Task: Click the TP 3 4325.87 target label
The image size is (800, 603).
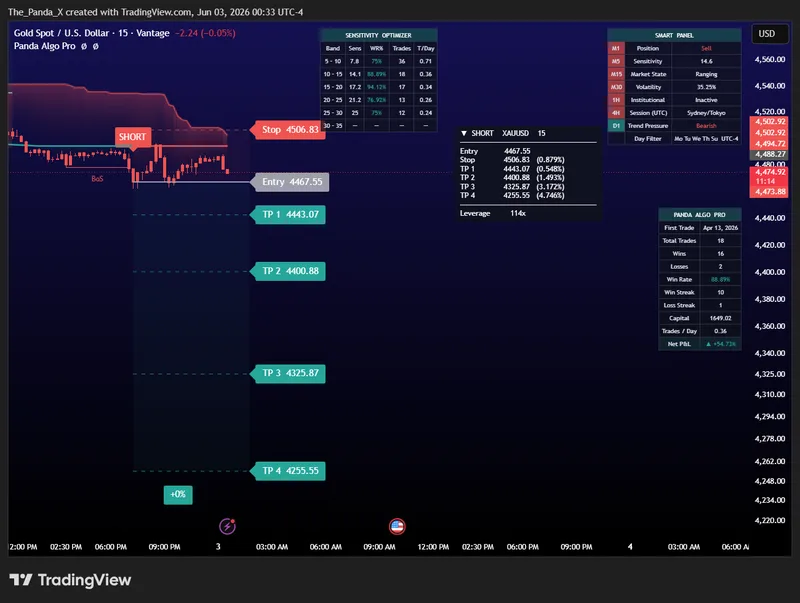Action: [290, 373]
